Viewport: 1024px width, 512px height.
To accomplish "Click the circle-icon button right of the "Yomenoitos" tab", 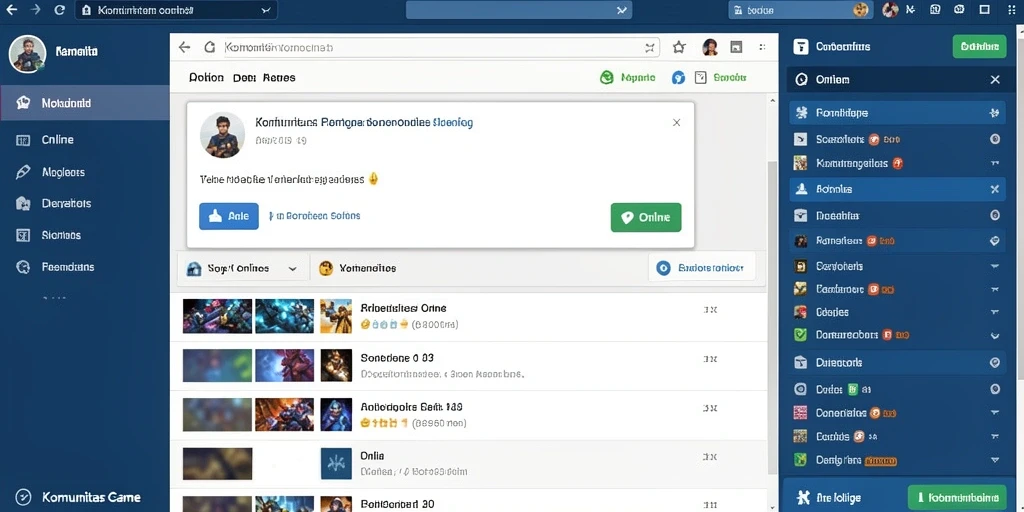I will (702, 268).
